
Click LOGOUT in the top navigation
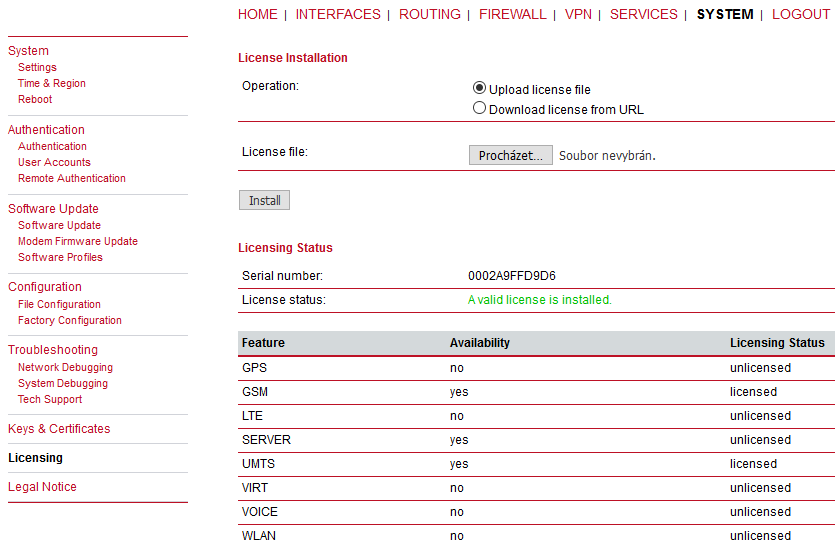point(801,14)
